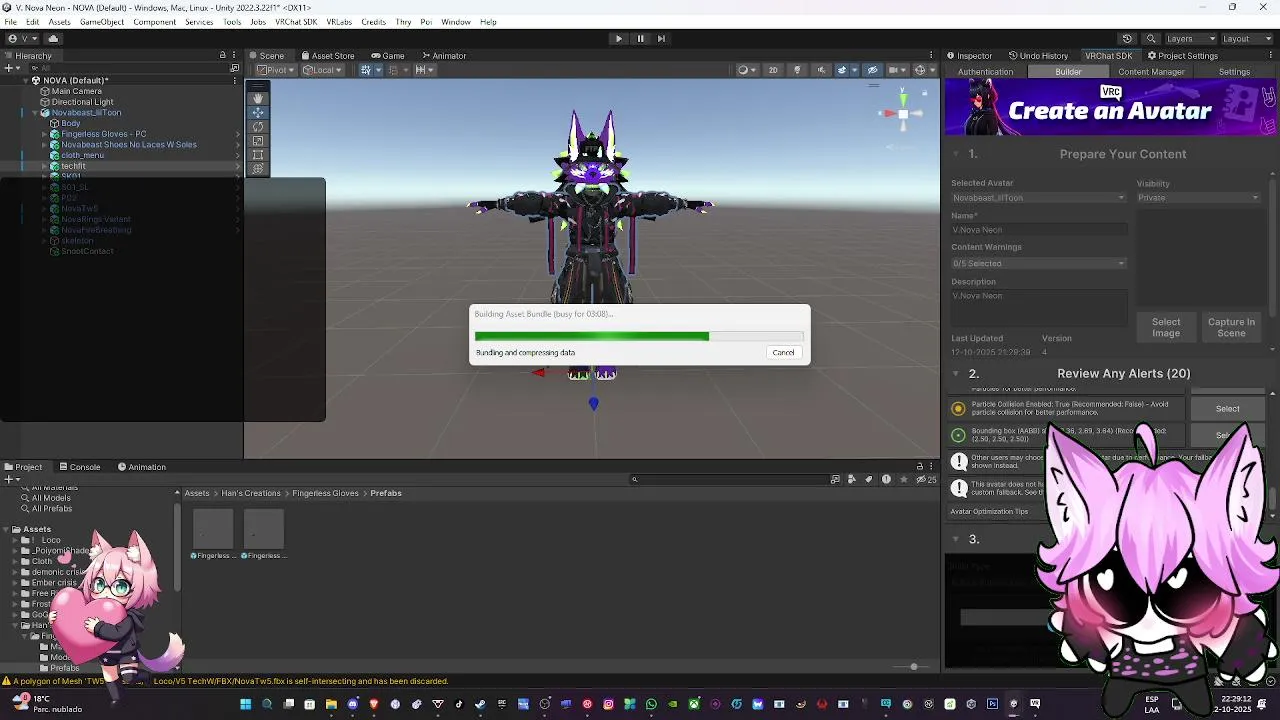Select the Scale tool in Scene
The height and width of the screenshot is (720, 1280).
point(258,140)
